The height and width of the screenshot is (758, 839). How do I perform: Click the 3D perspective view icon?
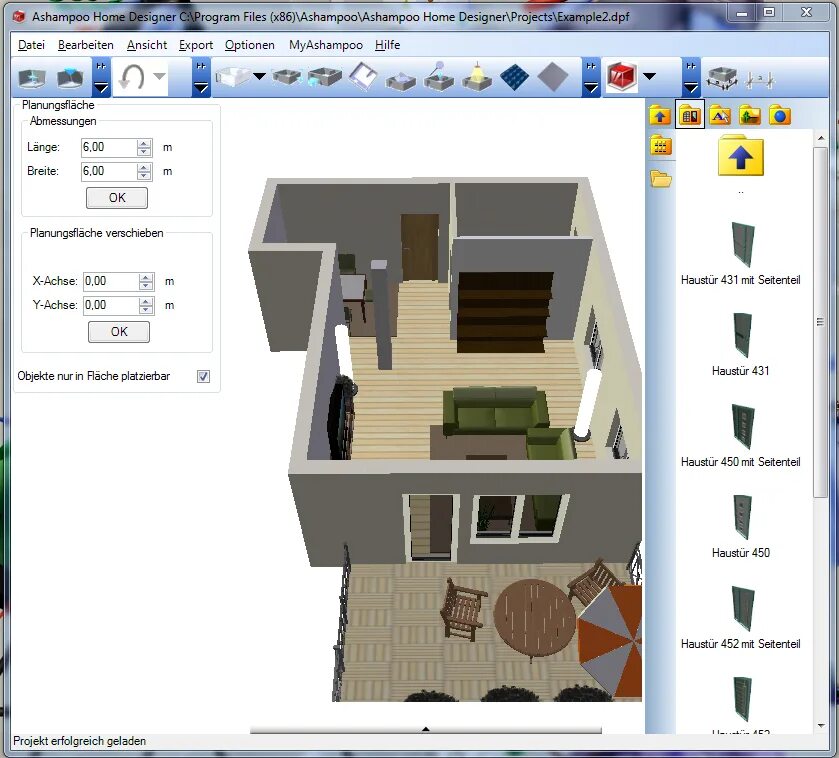pyautogui.click(x=70, y=78)
